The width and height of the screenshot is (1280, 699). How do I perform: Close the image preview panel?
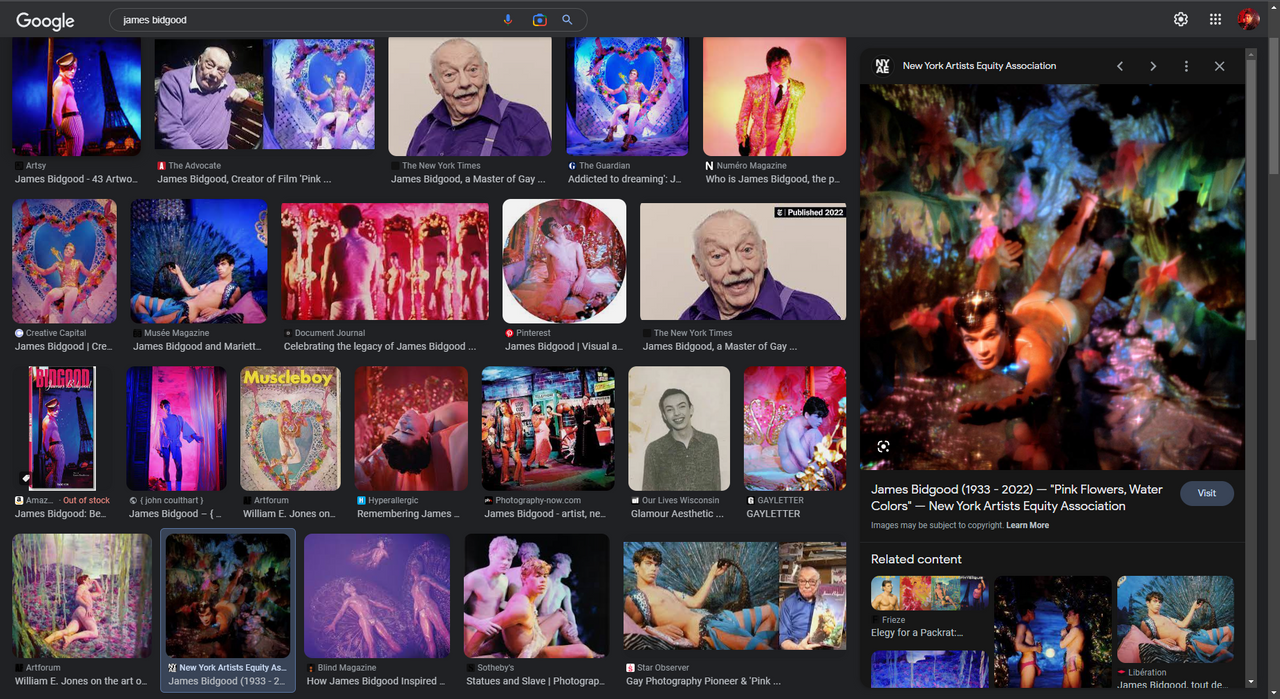[x=1219, y=66]
